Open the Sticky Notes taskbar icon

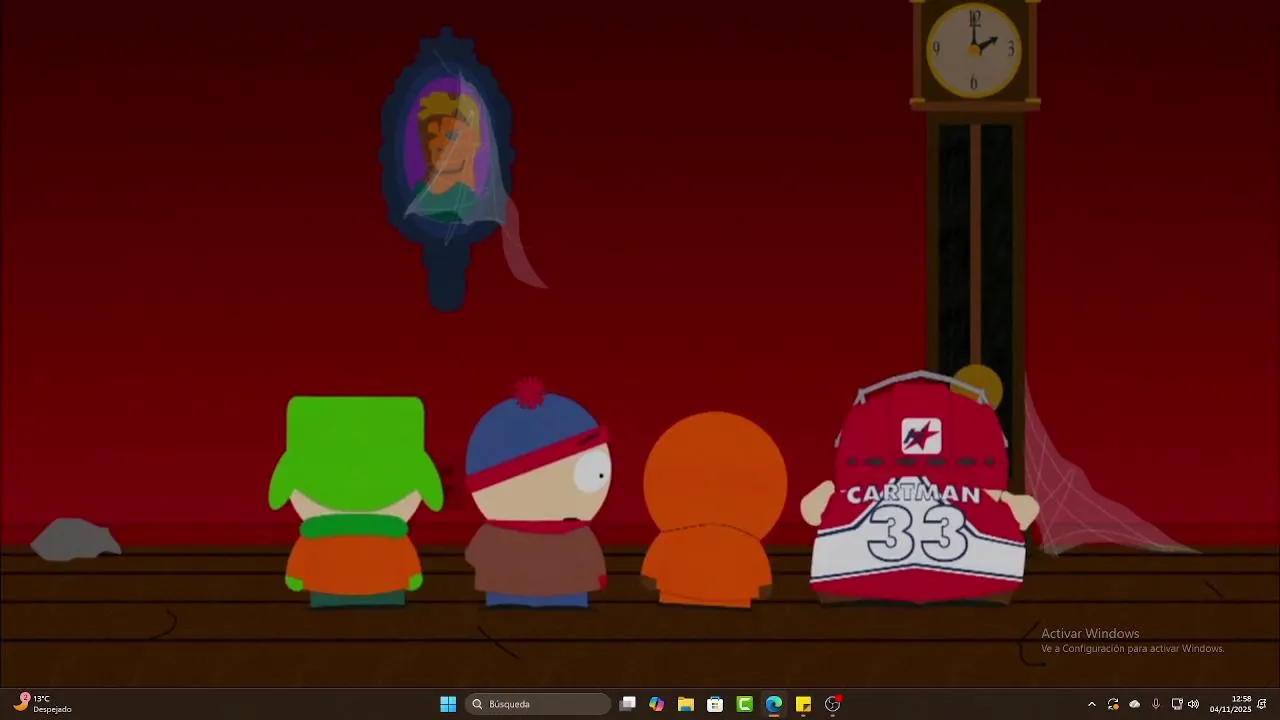click(x=803, y=704)
